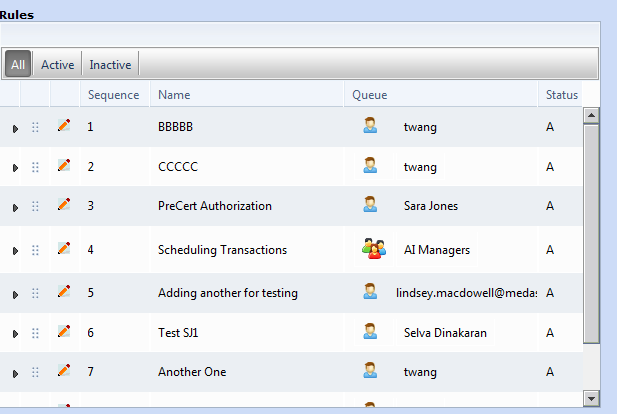Click the drag handle on Another One row

point(36,372)
